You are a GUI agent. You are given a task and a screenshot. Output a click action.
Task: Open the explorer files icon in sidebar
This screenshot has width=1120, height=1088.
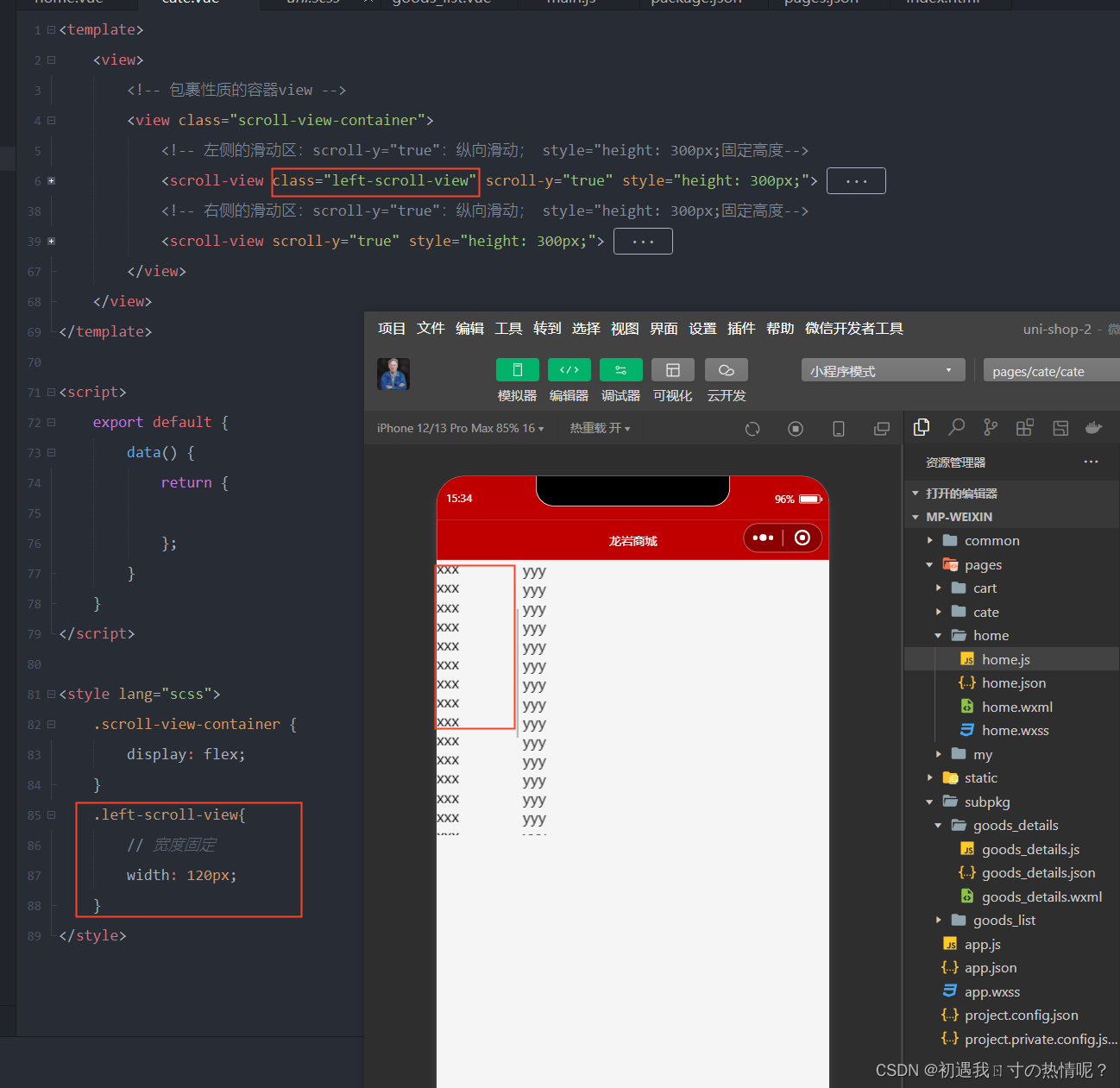922,427
